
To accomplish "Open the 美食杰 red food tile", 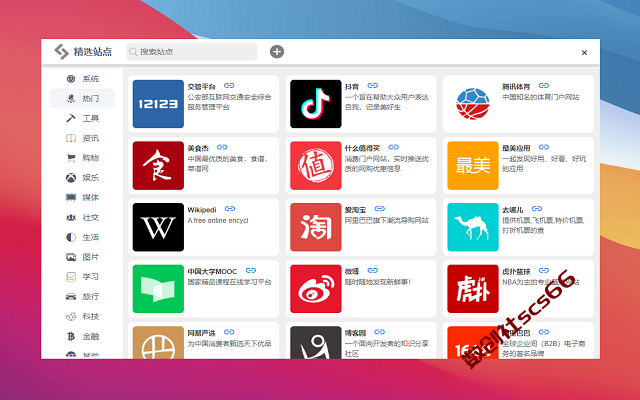I will click(x=158, y=165).
